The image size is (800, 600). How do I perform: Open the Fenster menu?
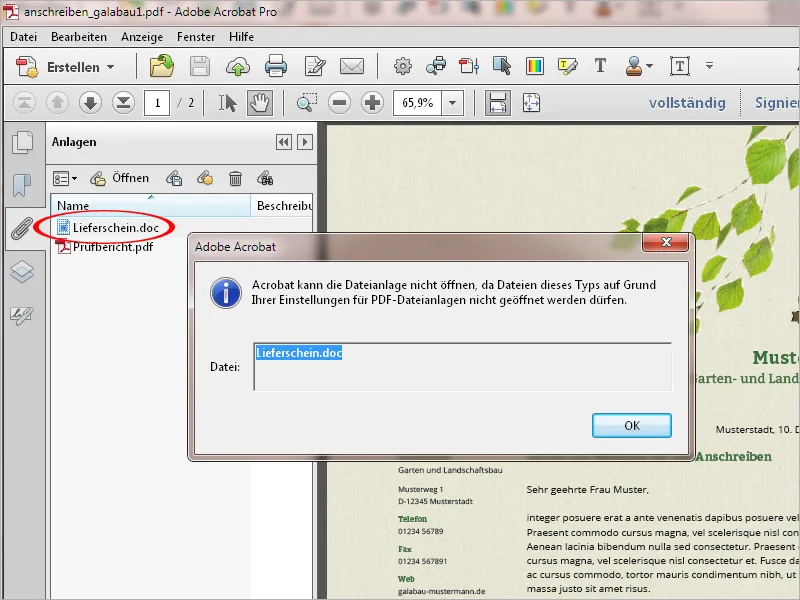[x=196, y=37]
